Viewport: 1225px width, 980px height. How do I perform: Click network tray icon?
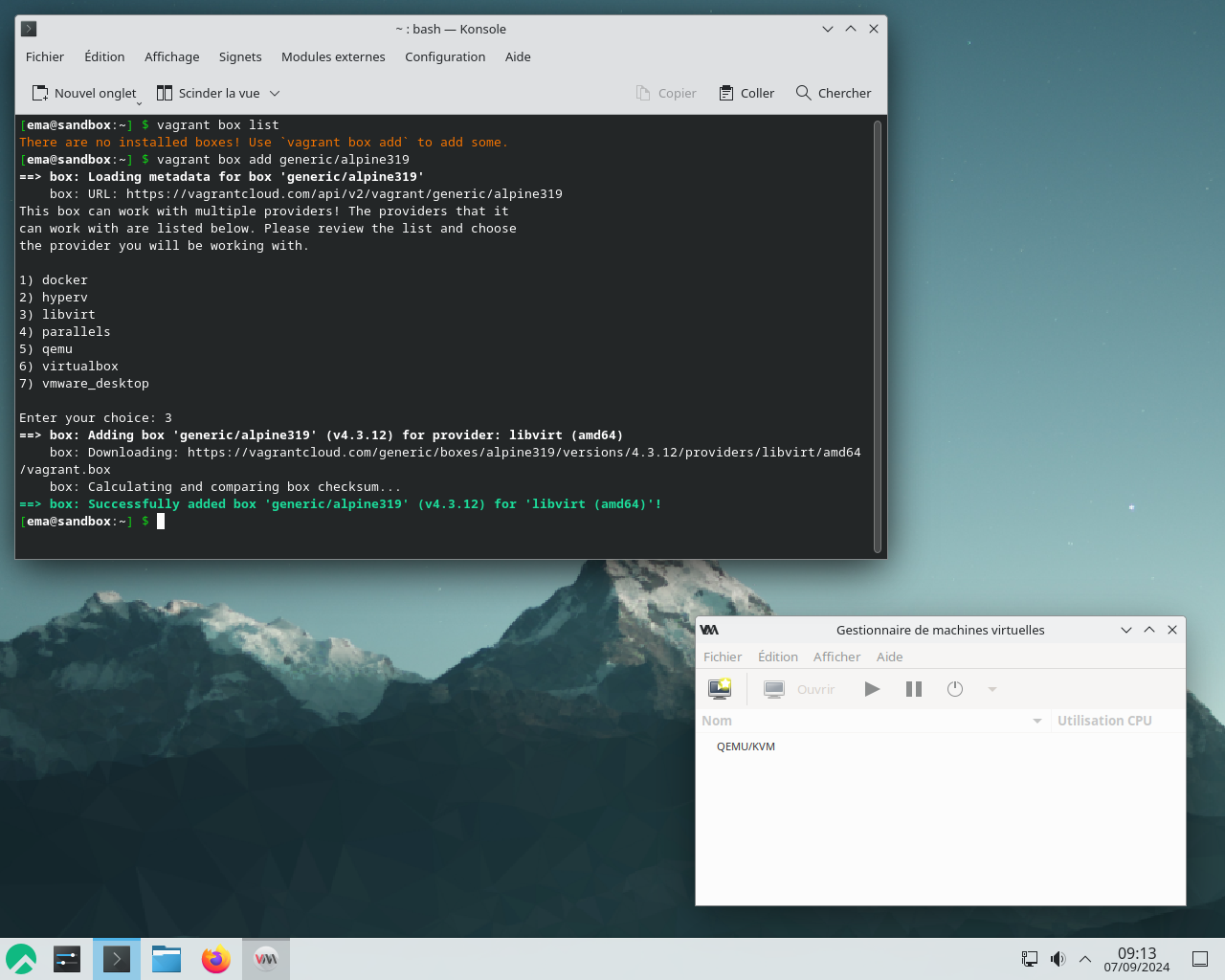tap(1030, 959)
